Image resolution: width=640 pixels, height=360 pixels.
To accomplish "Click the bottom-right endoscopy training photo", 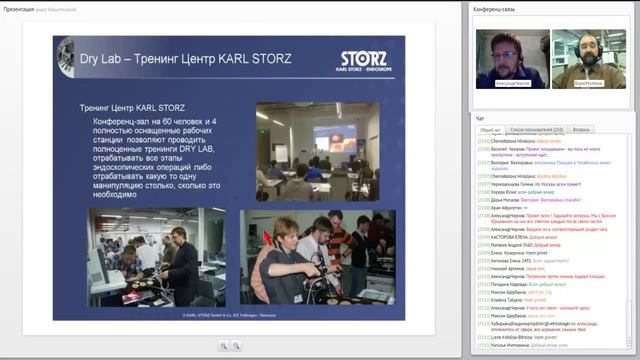I will pyautogui.click(x=318, y=257).
